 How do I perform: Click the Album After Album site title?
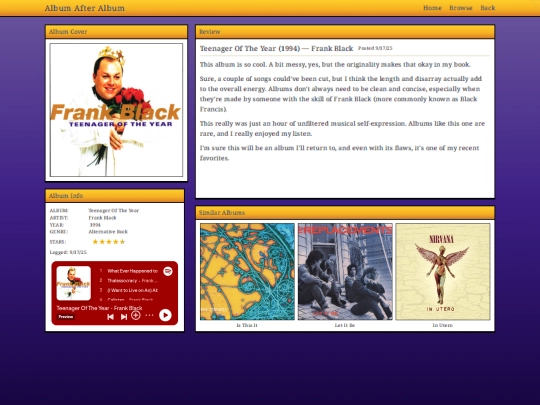85,8
